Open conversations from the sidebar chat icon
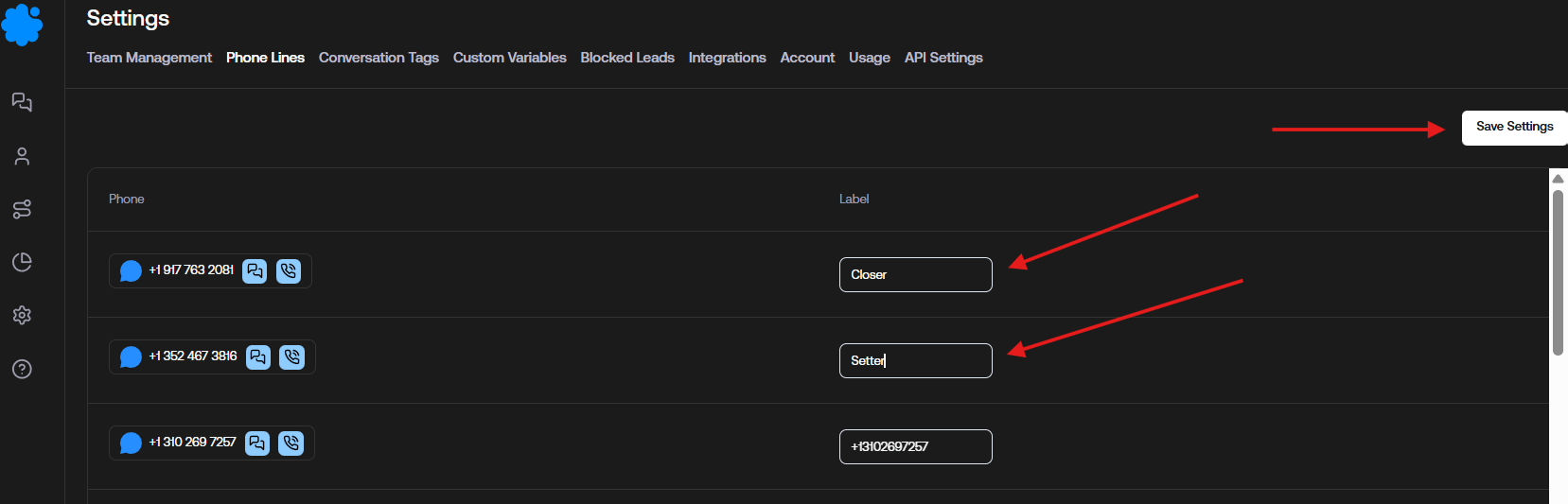The height and width of the screenshot is (504, 1568). point(22,102)
